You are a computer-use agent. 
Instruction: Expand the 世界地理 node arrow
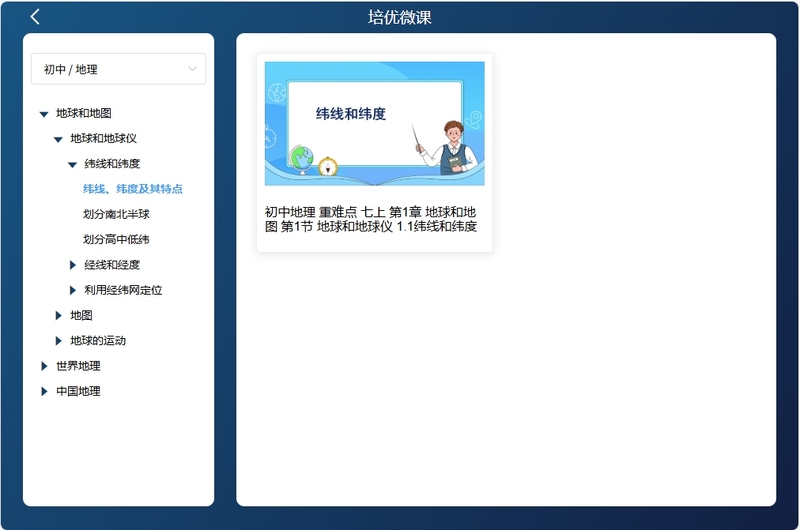pyautogui.click(x=44, y=366)
